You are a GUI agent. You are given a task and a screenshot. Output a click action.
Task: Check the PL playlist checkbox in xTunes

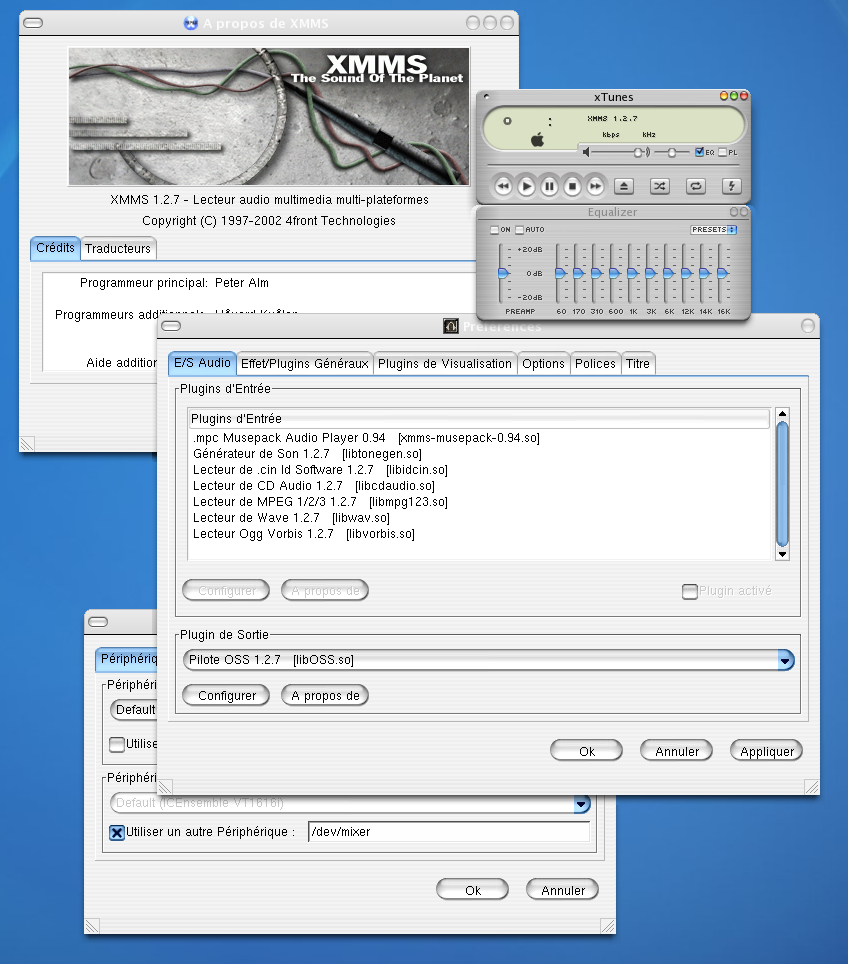coord(723,152)
